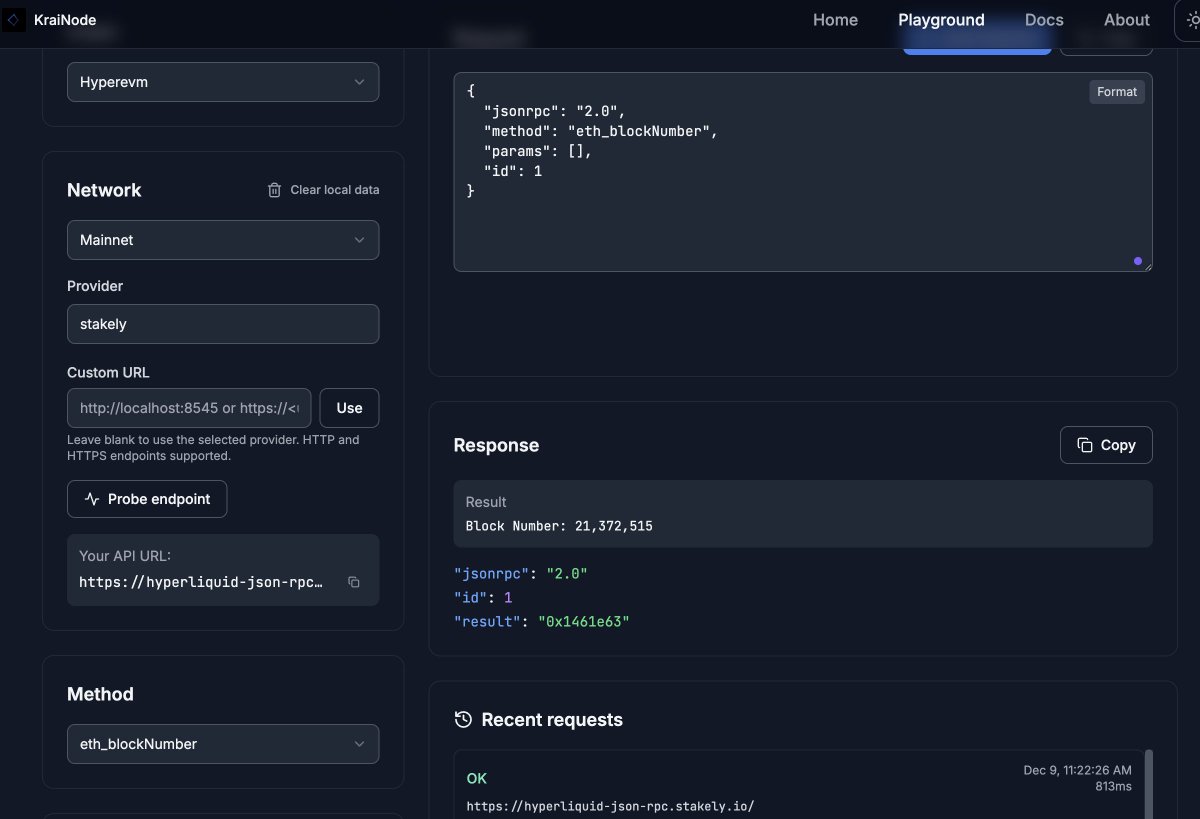Screen dimensions: 1200x819
Task: Click the pulse icon on Probe endpoint
Action: tap(92, 499)
